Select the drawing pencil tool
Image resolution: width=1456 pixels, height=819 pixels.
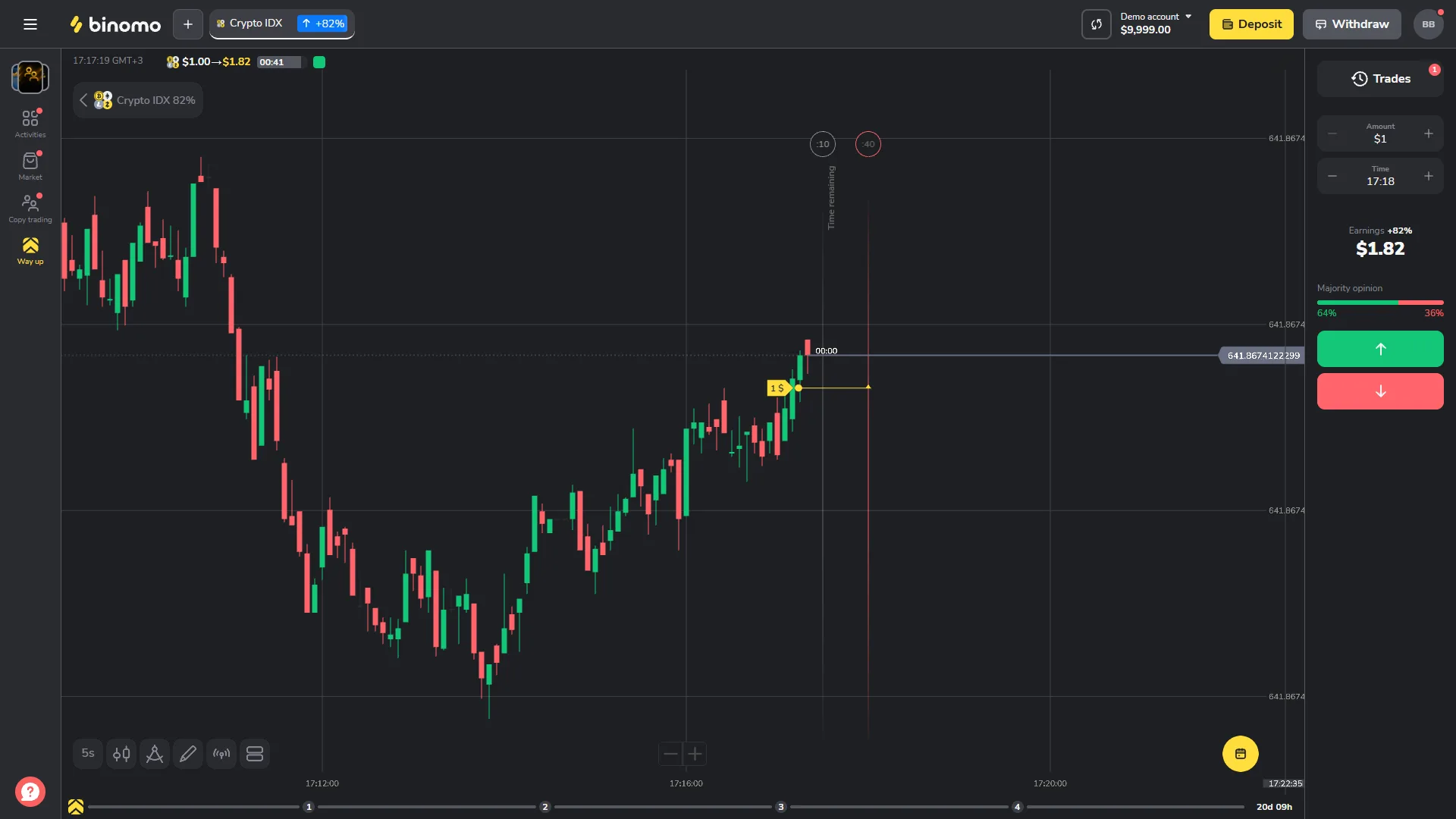click(188, 754)
